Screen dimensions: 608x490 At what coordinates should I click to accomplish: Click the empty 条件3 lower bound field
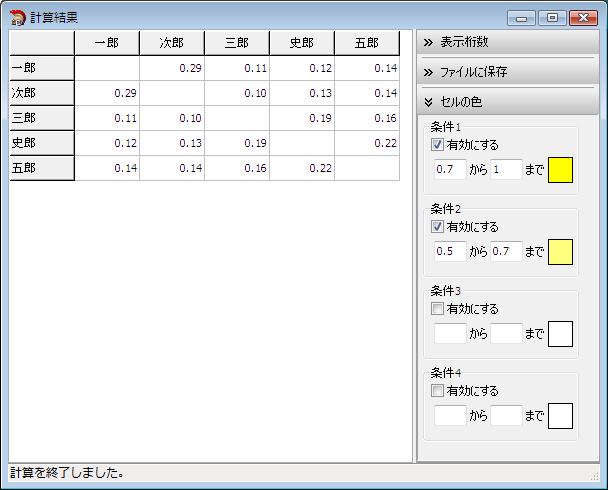coord(450,334)
